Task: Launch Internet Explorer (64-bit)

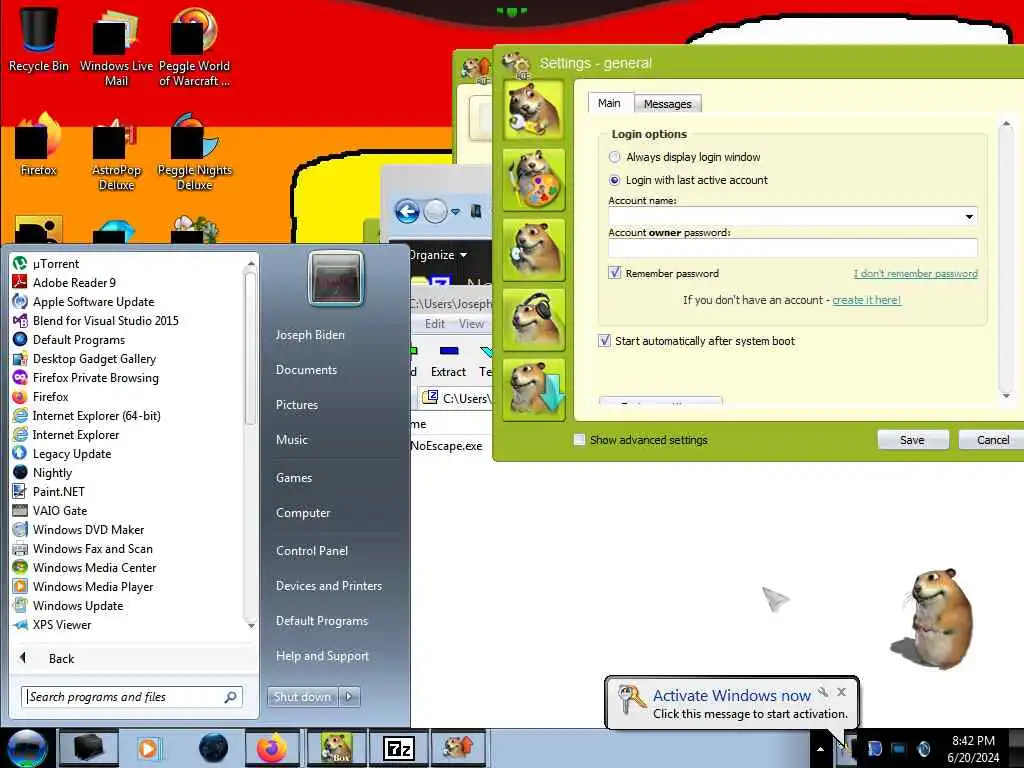Action: [96, 415]
